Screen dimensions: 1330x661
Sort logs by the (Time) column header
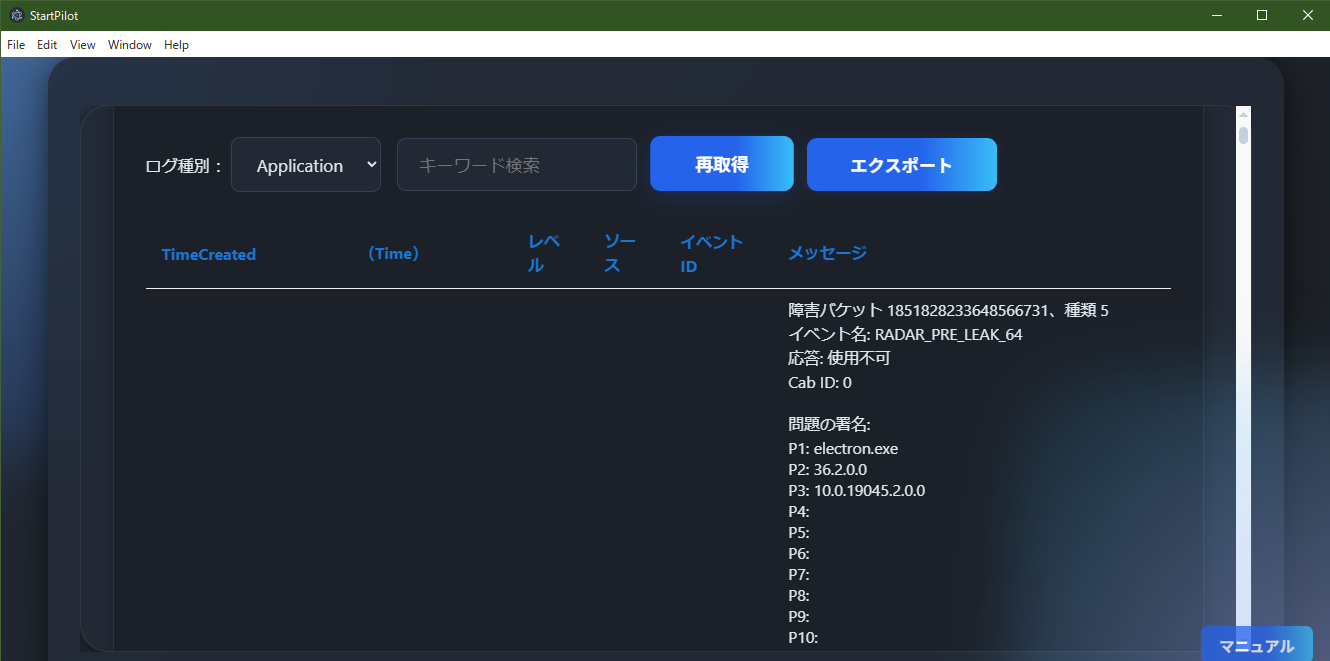[393, 253]
